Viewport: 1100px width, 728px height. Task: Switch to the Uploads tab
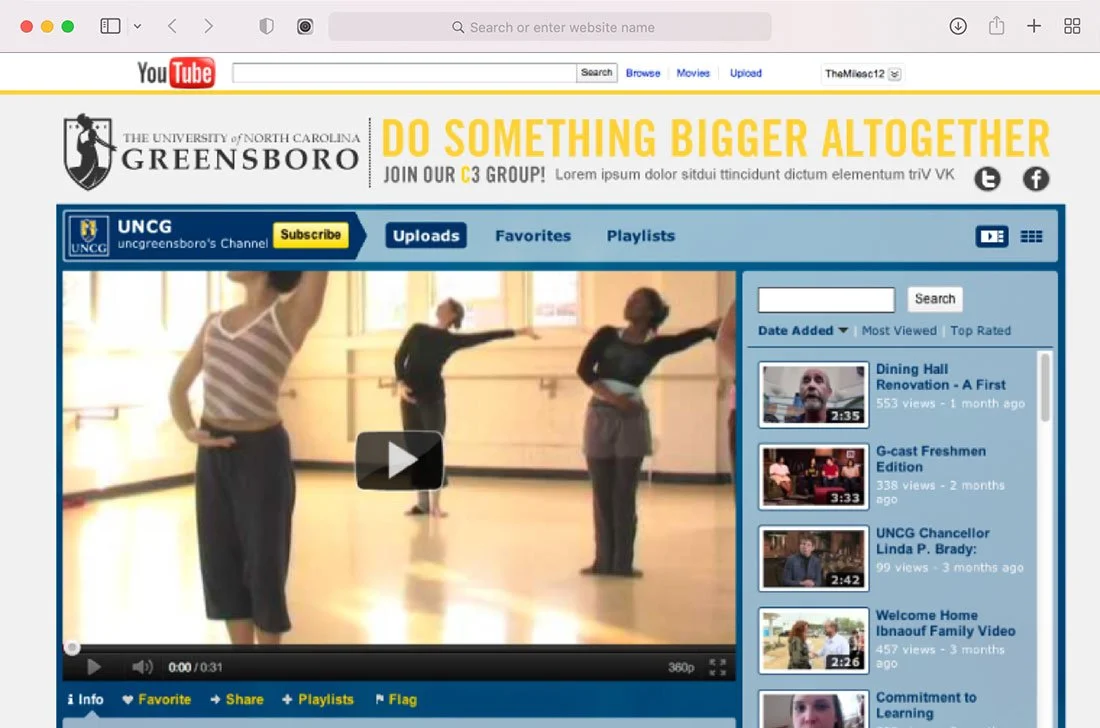pos(426,236)
